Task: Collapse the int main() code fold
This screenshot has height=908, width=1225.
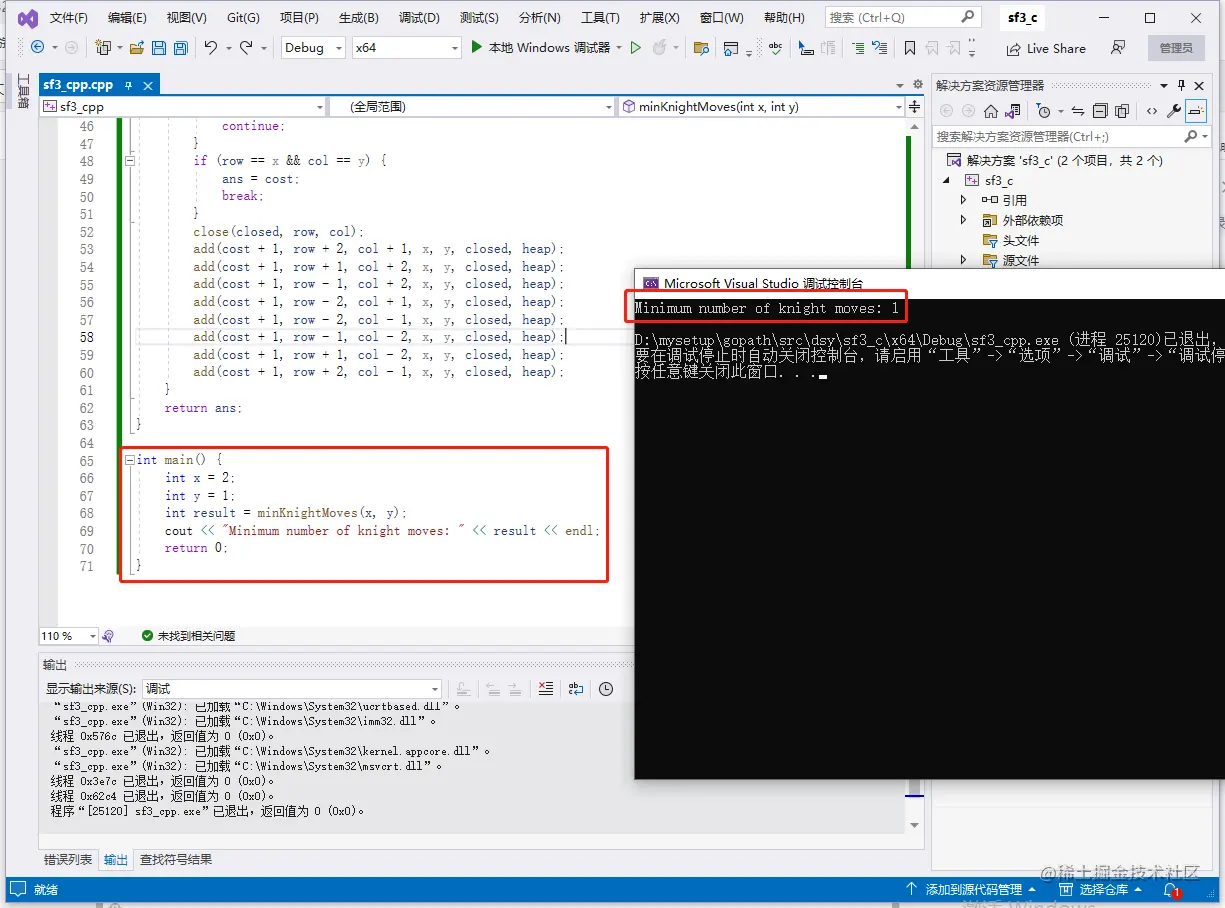Action: coord(128,460)
